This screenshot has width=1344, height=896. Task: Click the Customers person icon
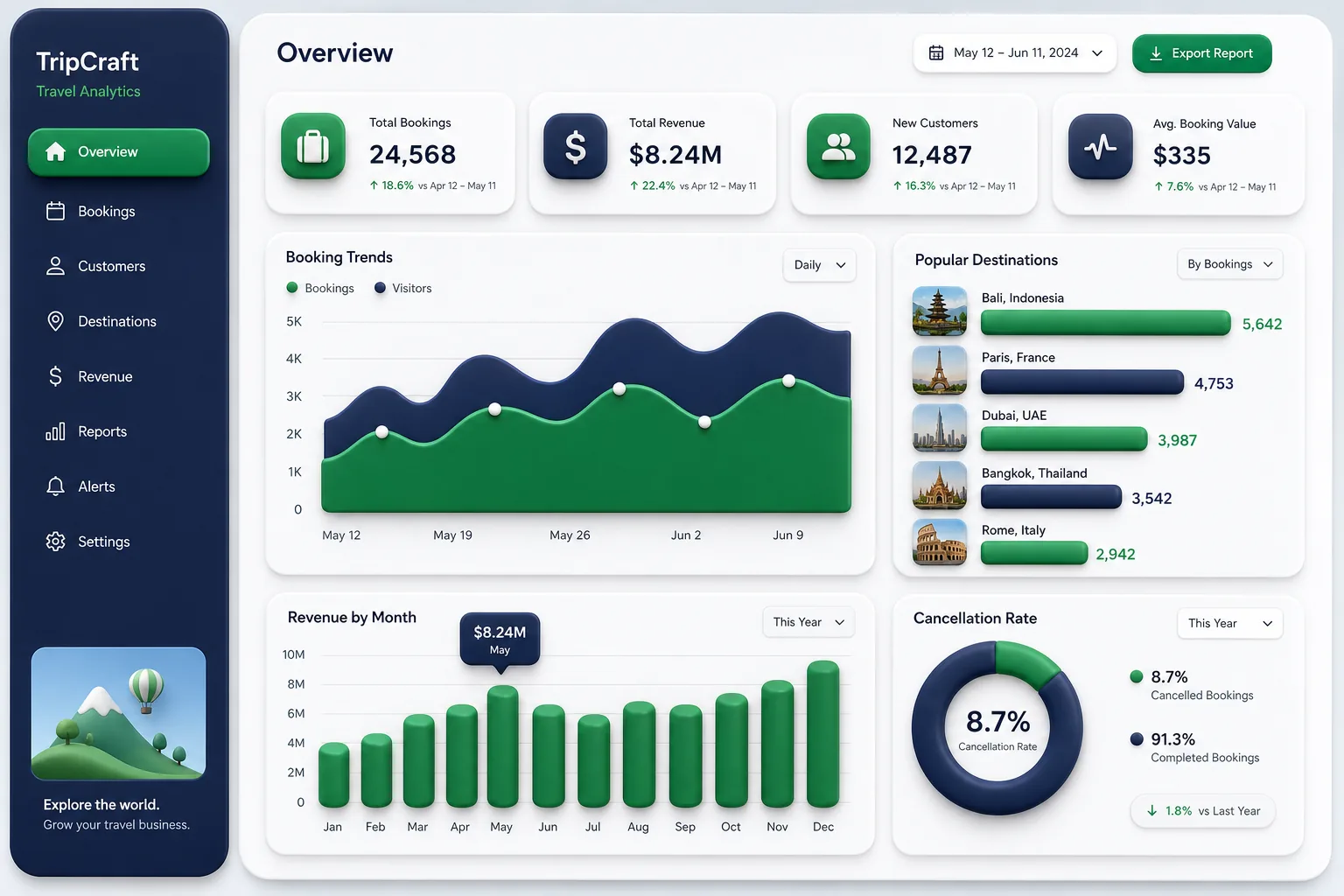tap(55, 266)
